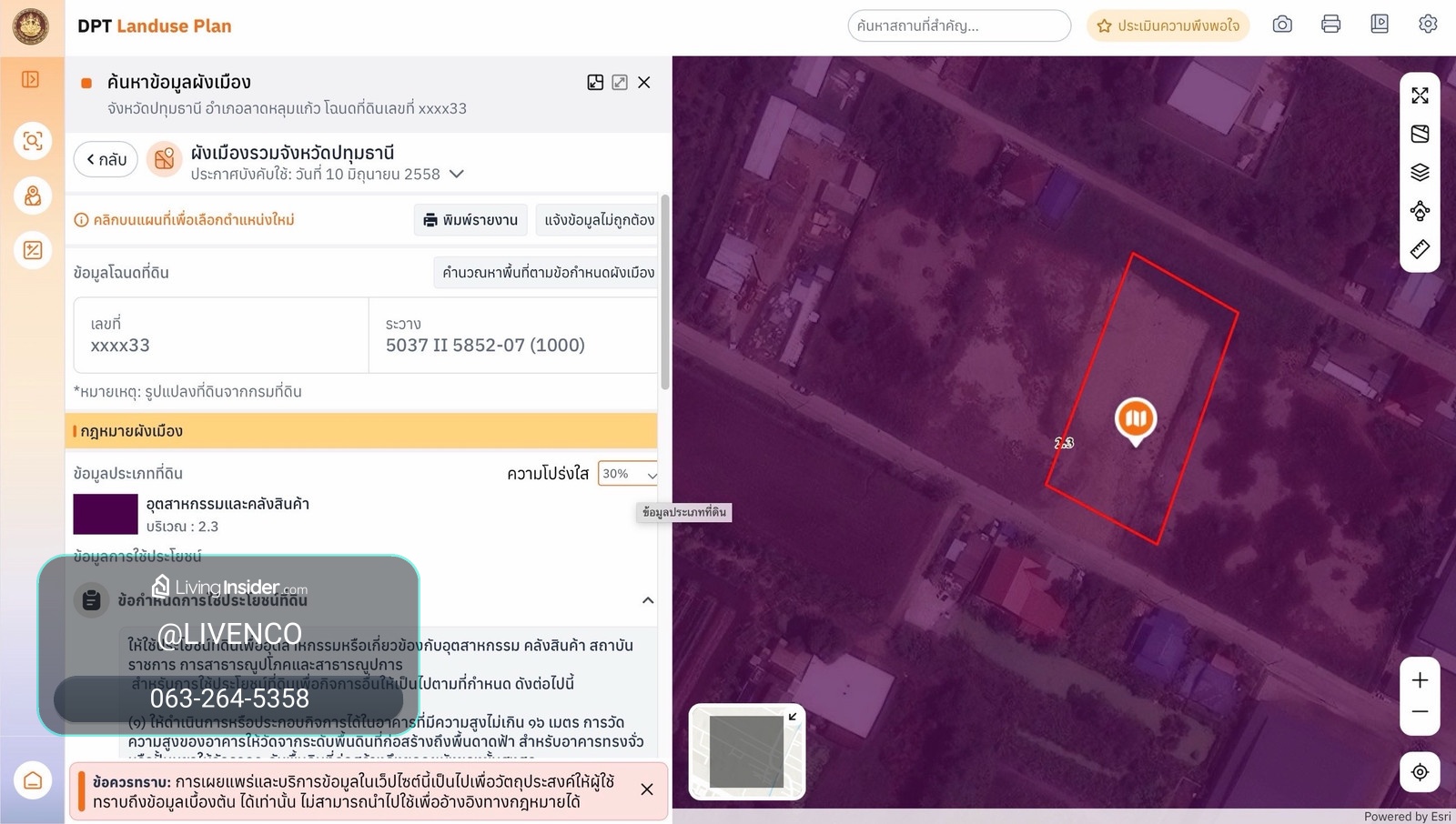Viewport: 1456px width, 824px height.
Task: Expand search panel with the expand icon
Action: (x=620, y=83)
